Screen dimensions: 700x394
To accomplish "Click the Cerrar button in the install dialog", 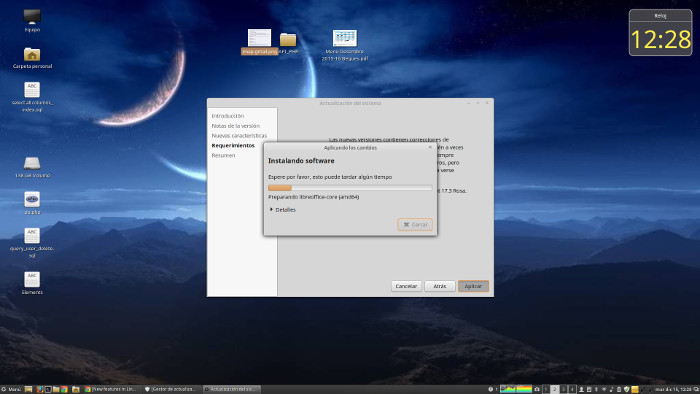I will point(415,224).
